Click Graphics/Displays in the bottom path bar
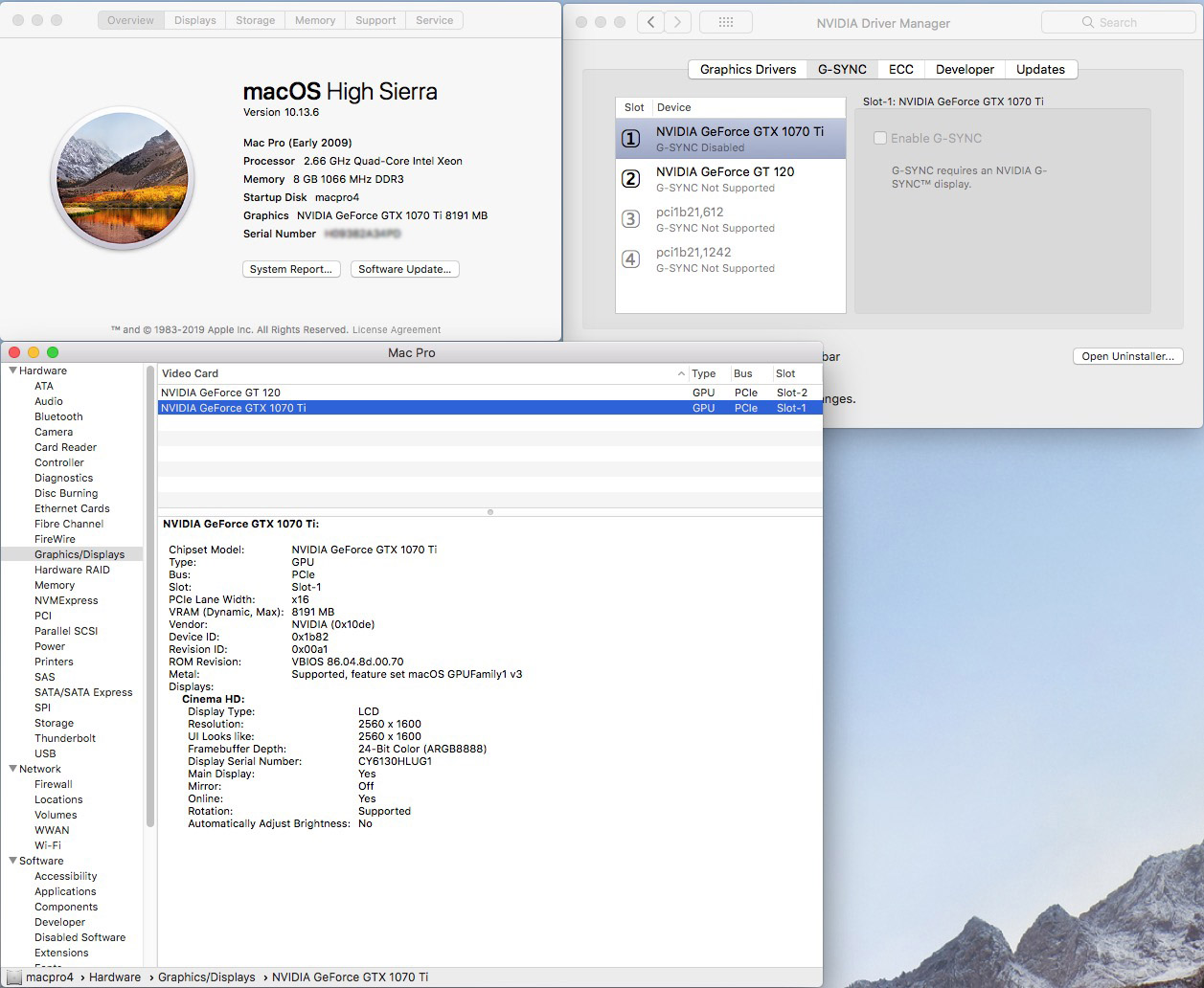The image size is (1204, 988). tap(207, 977)
